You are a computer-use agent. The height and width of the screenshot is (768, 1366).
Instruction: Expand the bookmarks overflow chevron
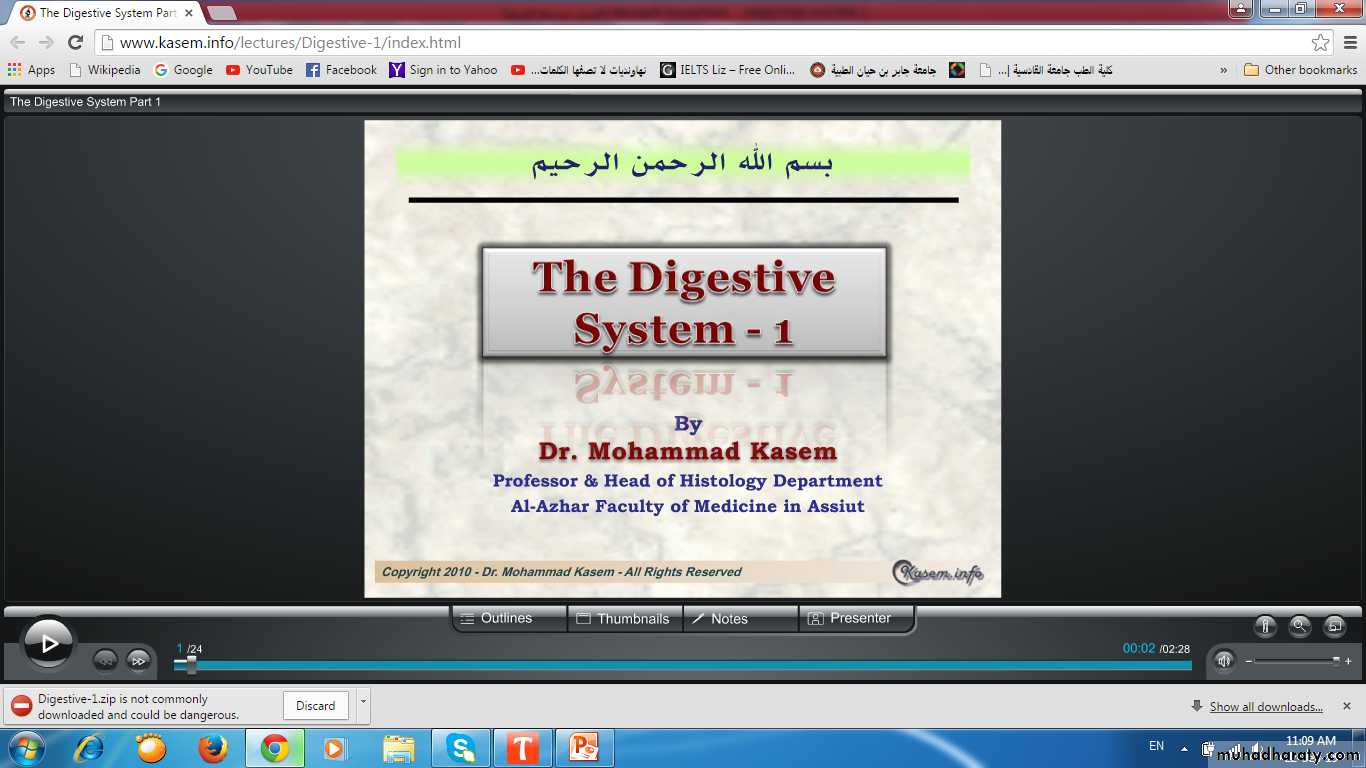pos(1224,70)
